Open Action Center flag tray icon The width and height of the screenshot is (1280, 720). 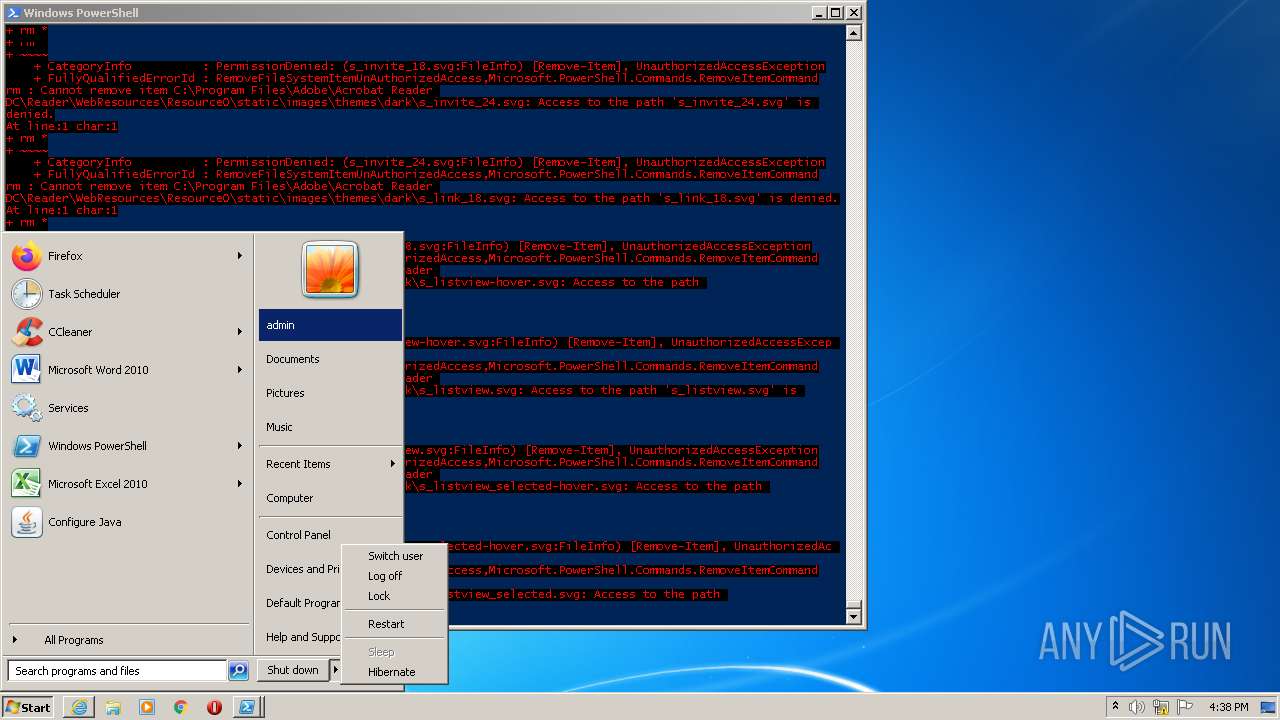coord(1183,707)
